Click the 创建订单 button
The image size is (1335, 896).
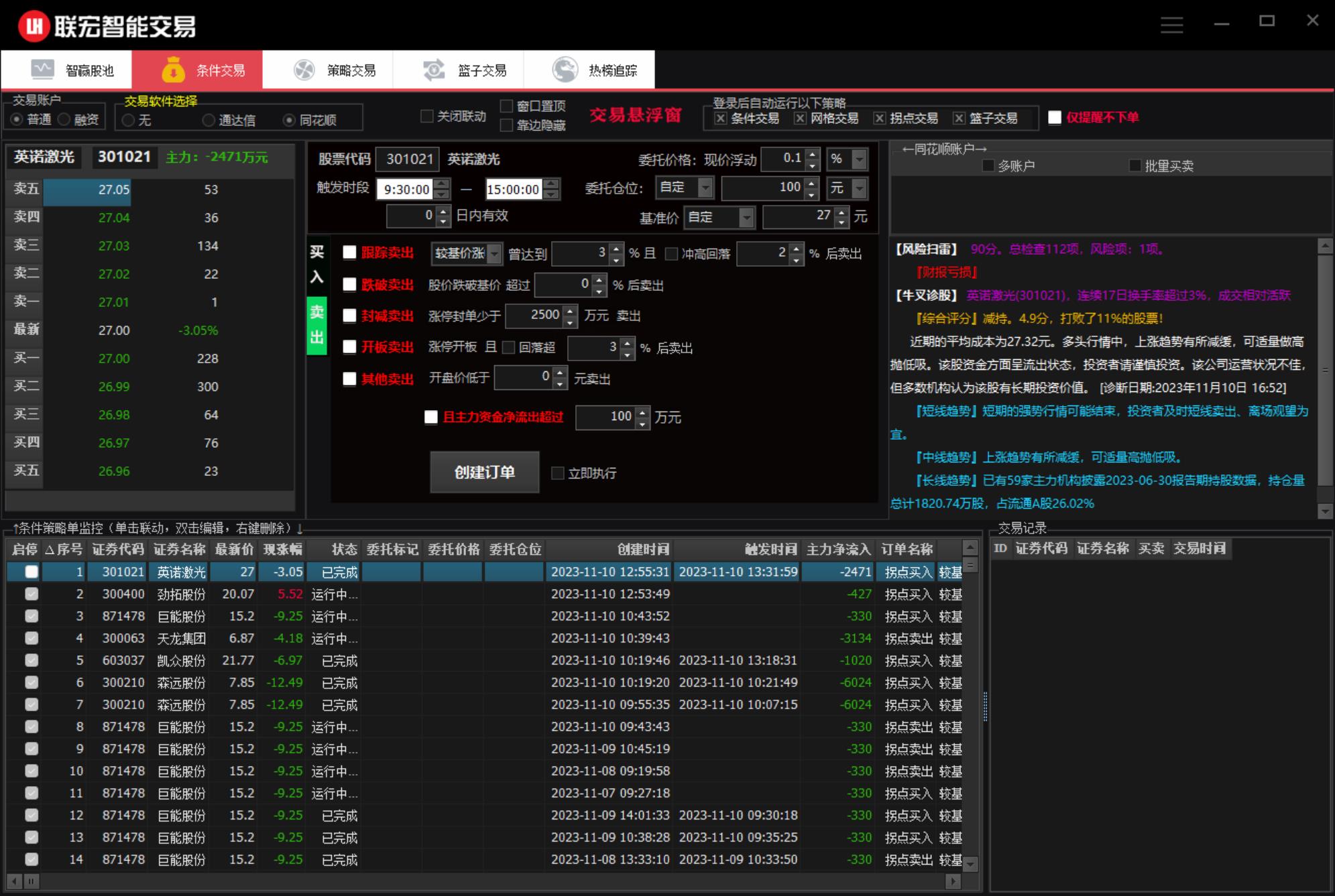click(485, 472)
